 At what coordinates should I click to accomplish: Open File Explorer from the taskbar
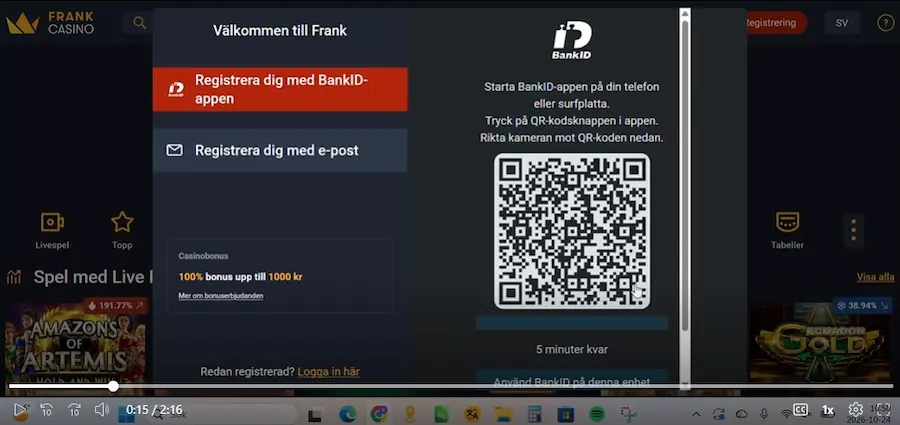[503, 414]
